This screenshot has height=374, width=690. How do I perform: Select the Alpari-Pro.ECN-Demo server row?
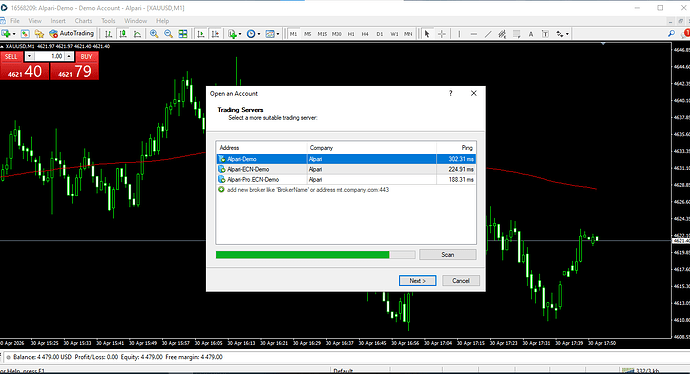pos(346,180)
